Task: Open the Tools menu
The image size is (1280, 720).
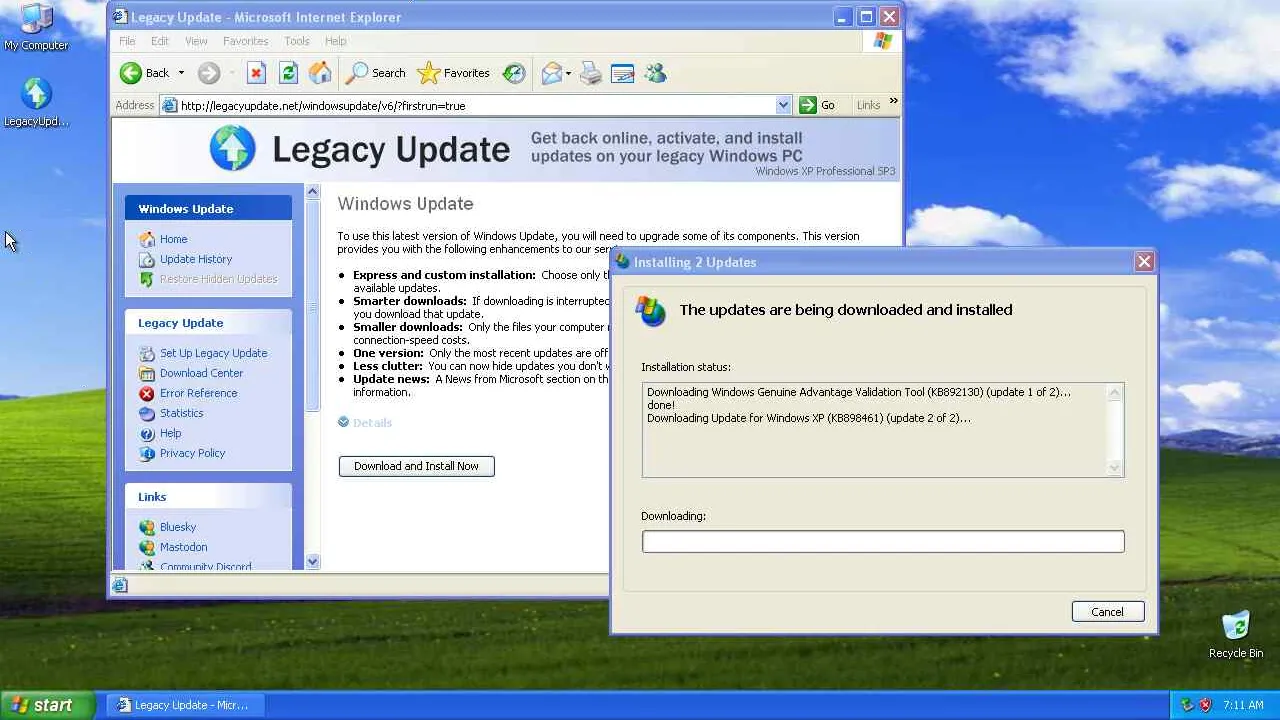Action: pos(297,41)
